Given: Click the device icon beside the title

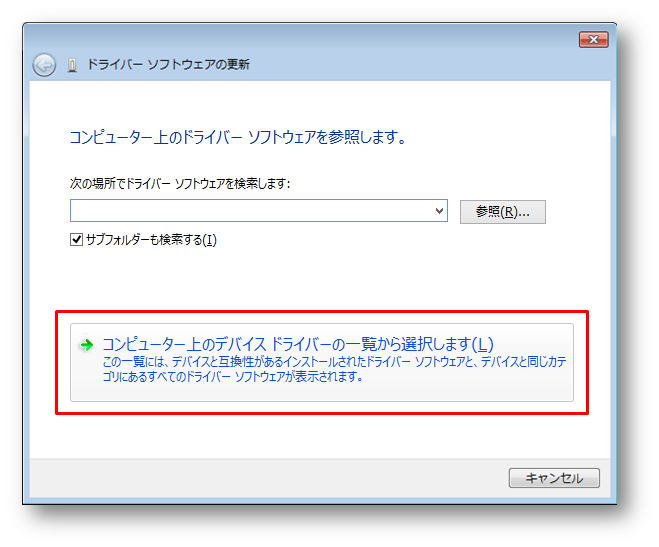Looking at the screenshot, I should coord(72,66).
